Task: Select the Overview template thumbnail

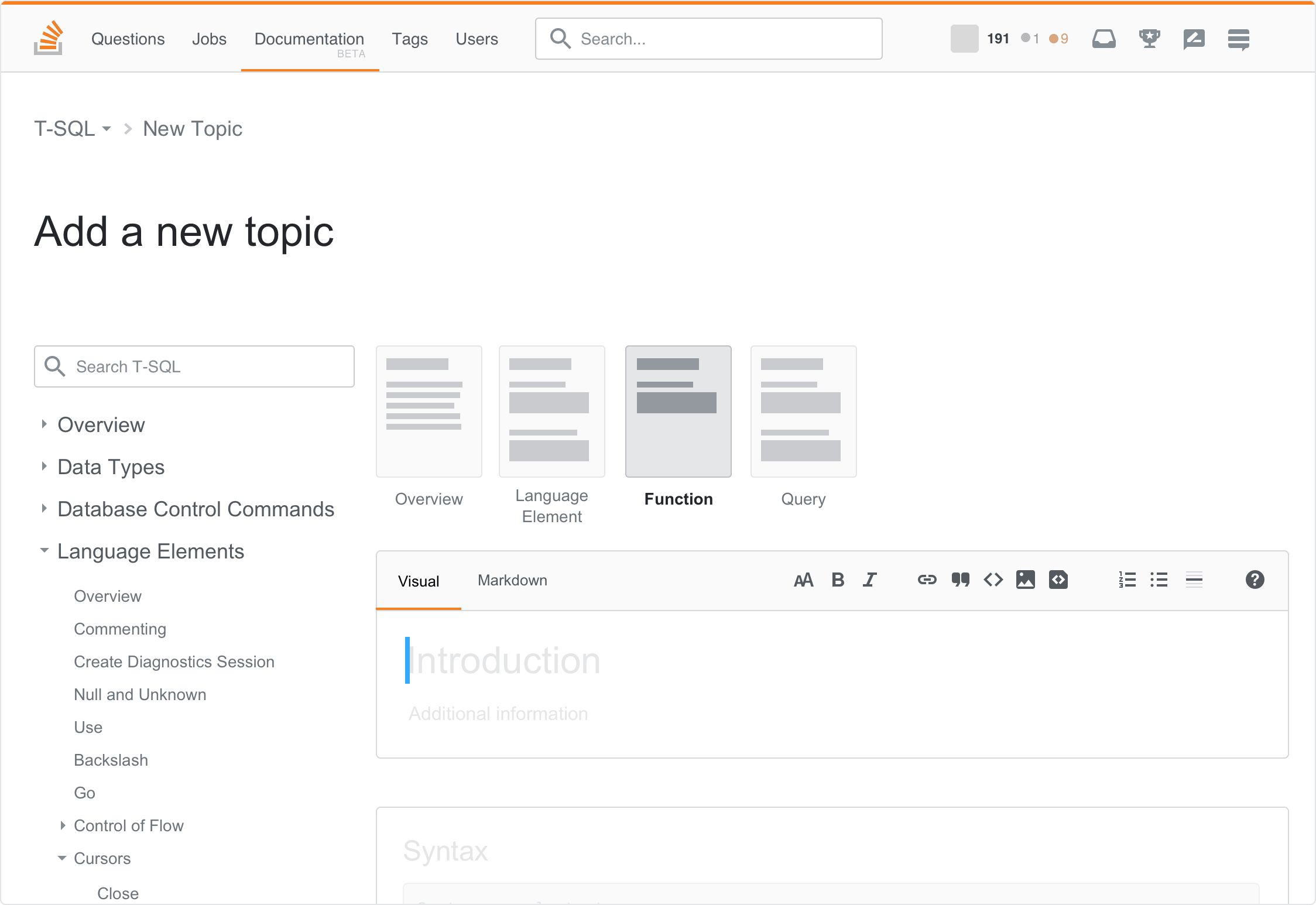Action: [x=429, y=412]
